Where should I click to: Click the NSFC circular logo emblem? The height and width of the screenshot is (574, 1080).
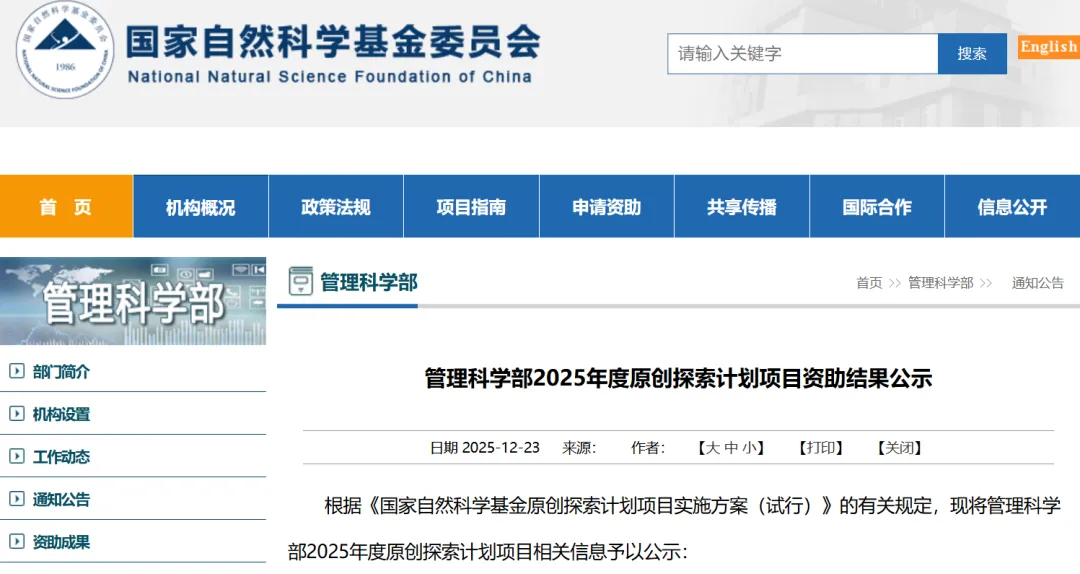pyautogui.click(x=66, y=49)
